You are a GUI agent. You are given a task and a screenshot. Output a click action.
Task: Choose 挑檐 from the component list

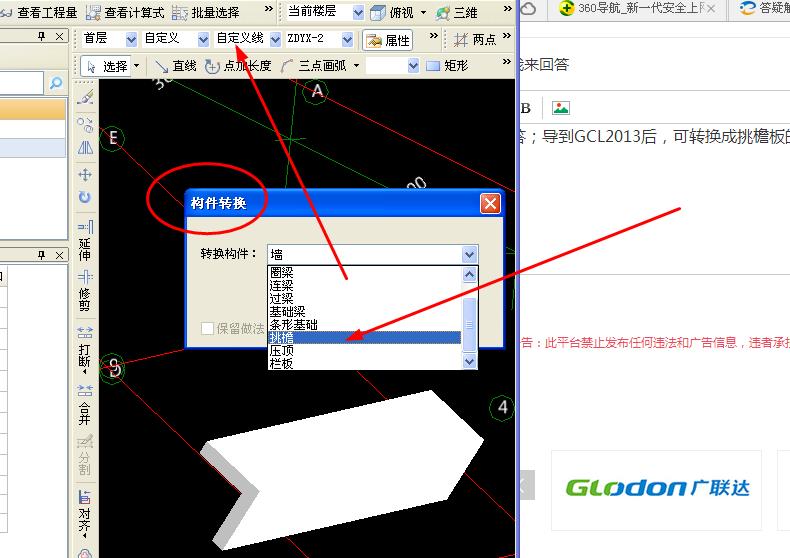[x=365, y=337]
